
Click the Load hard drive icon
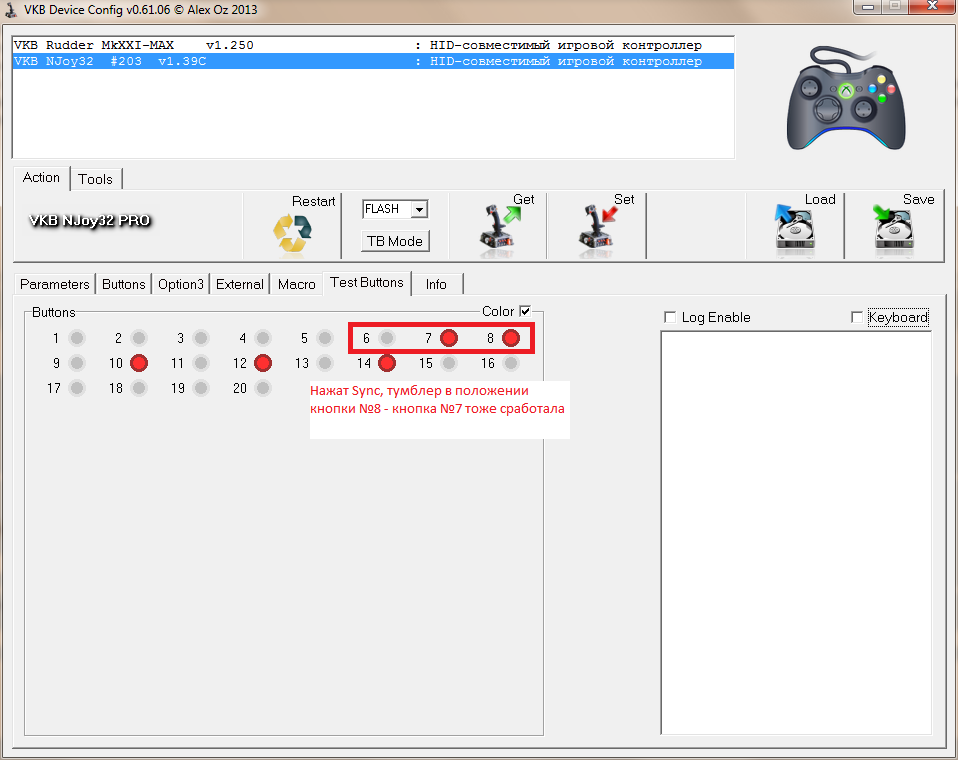(794, 230)
